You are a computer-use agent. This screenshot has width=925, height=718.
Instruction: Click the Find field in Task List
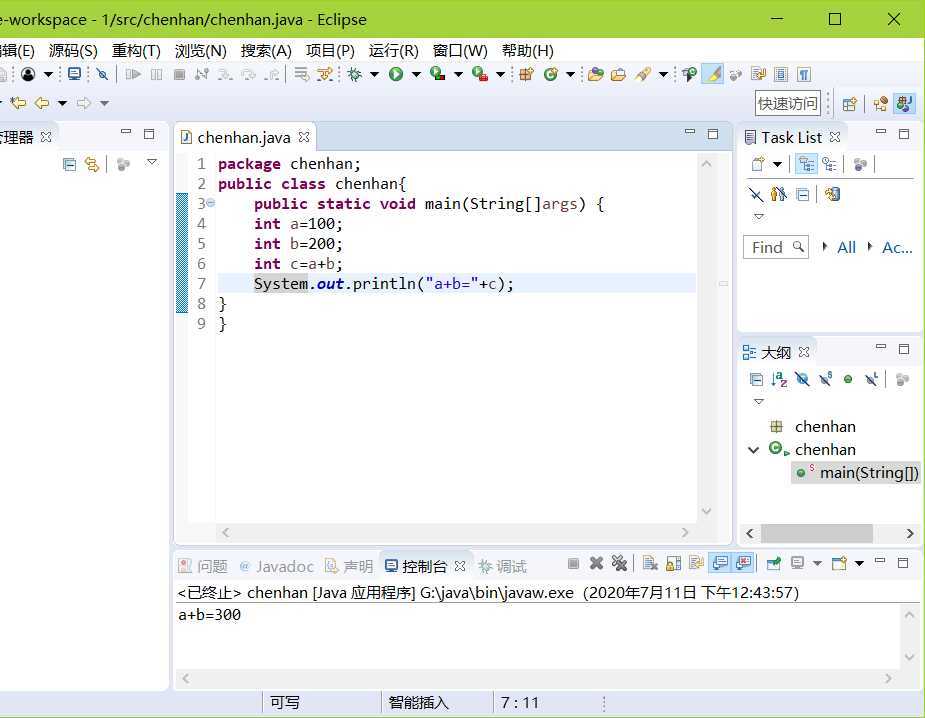[x=776, y=247]
